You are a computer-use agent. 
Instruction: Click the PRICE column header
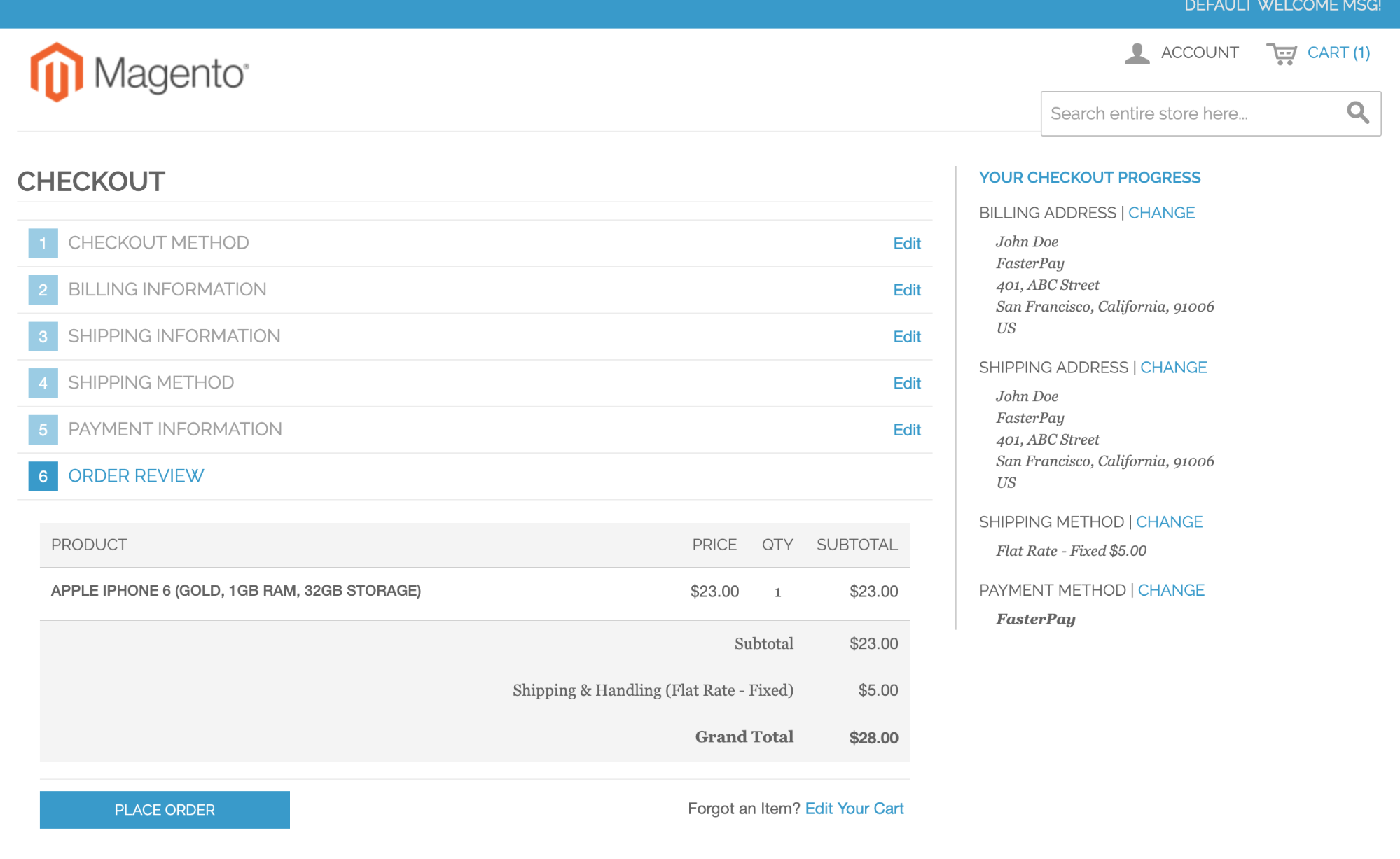pyautogui.click(x=714, y=545)
